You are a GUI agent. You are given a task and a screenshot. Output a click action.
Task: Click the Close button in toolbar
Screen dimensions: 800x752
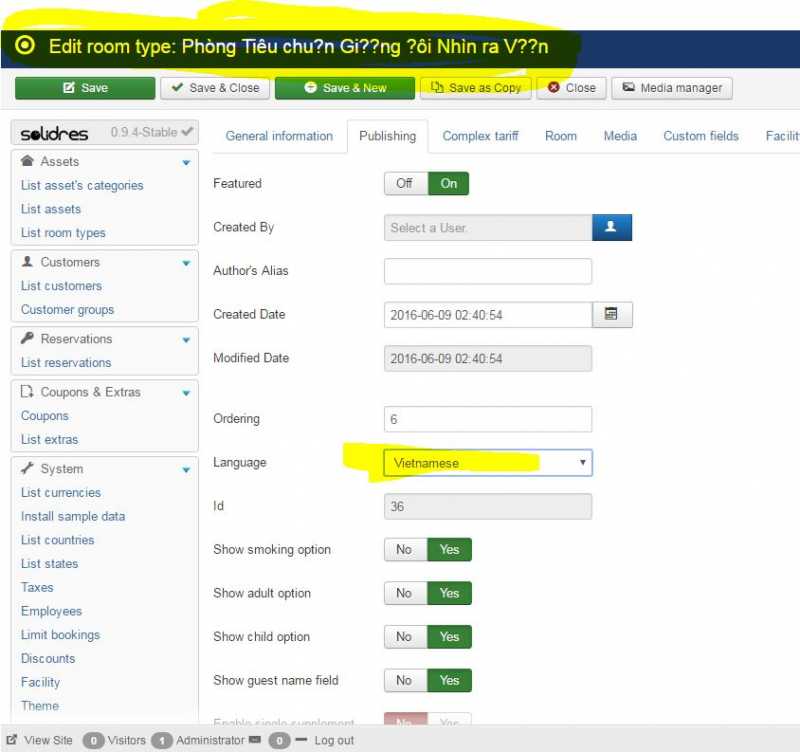[570, 88]
